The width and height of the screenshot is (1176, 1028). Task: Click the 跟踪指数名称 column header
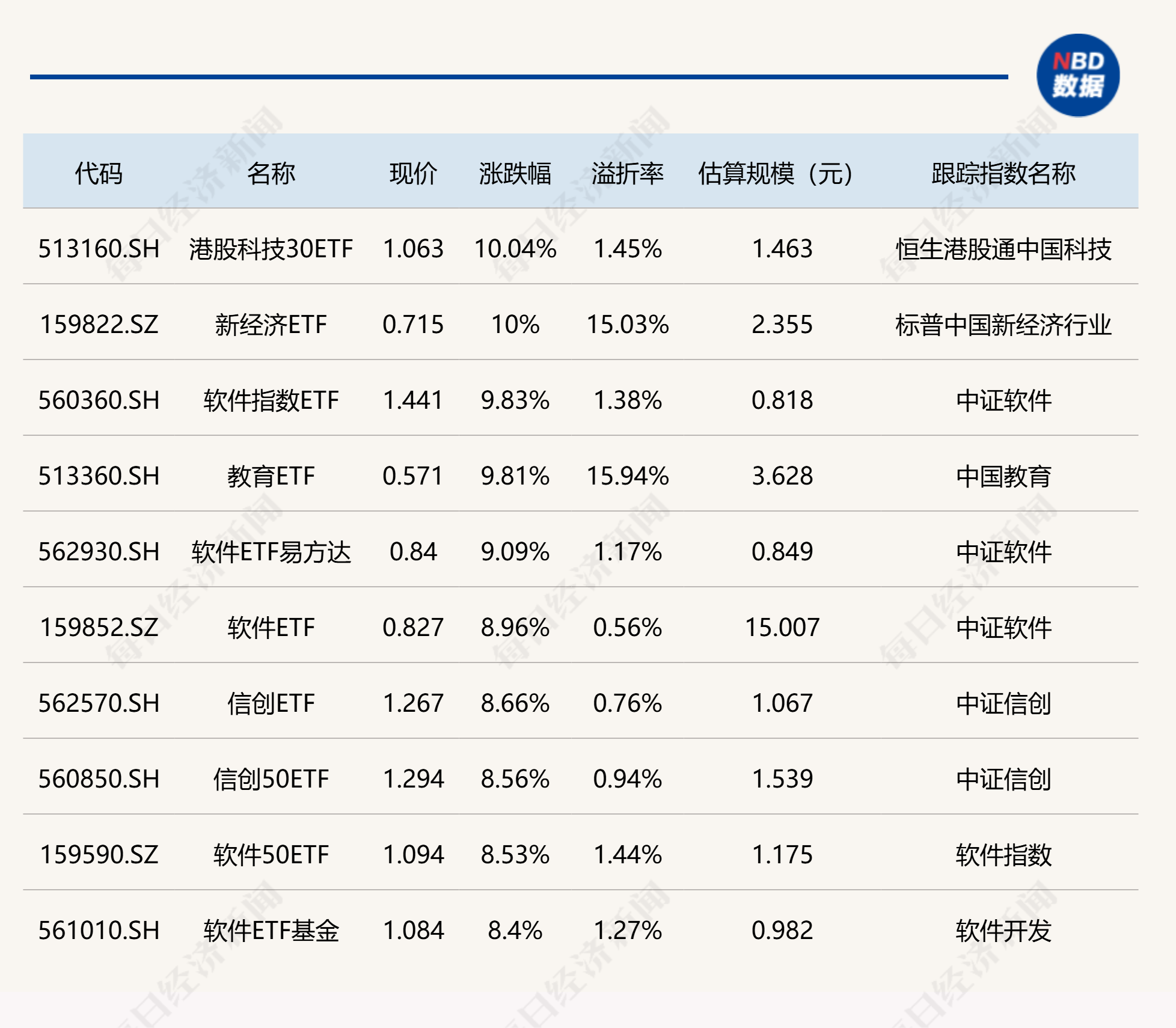(1003, 174)
